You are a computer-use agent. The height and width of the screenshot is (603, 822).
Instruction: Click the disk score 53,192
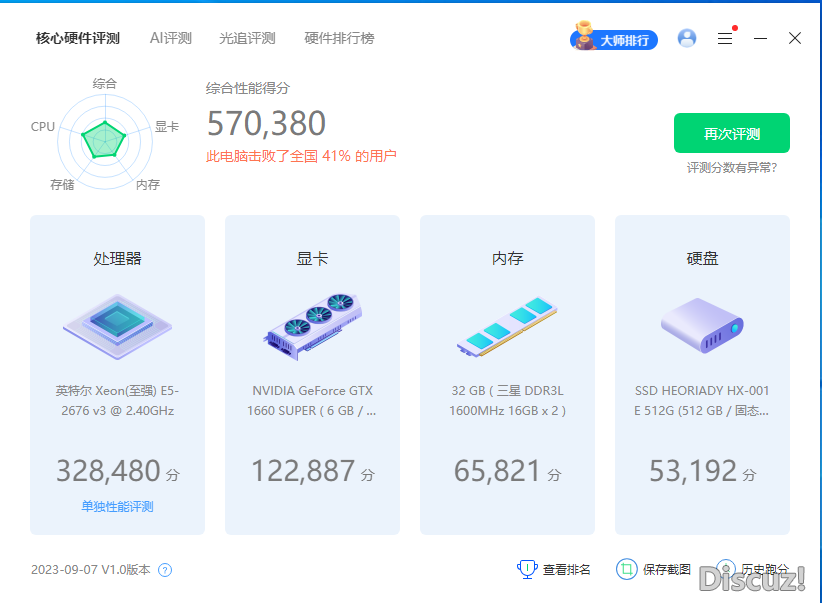[x=693, y=471]
